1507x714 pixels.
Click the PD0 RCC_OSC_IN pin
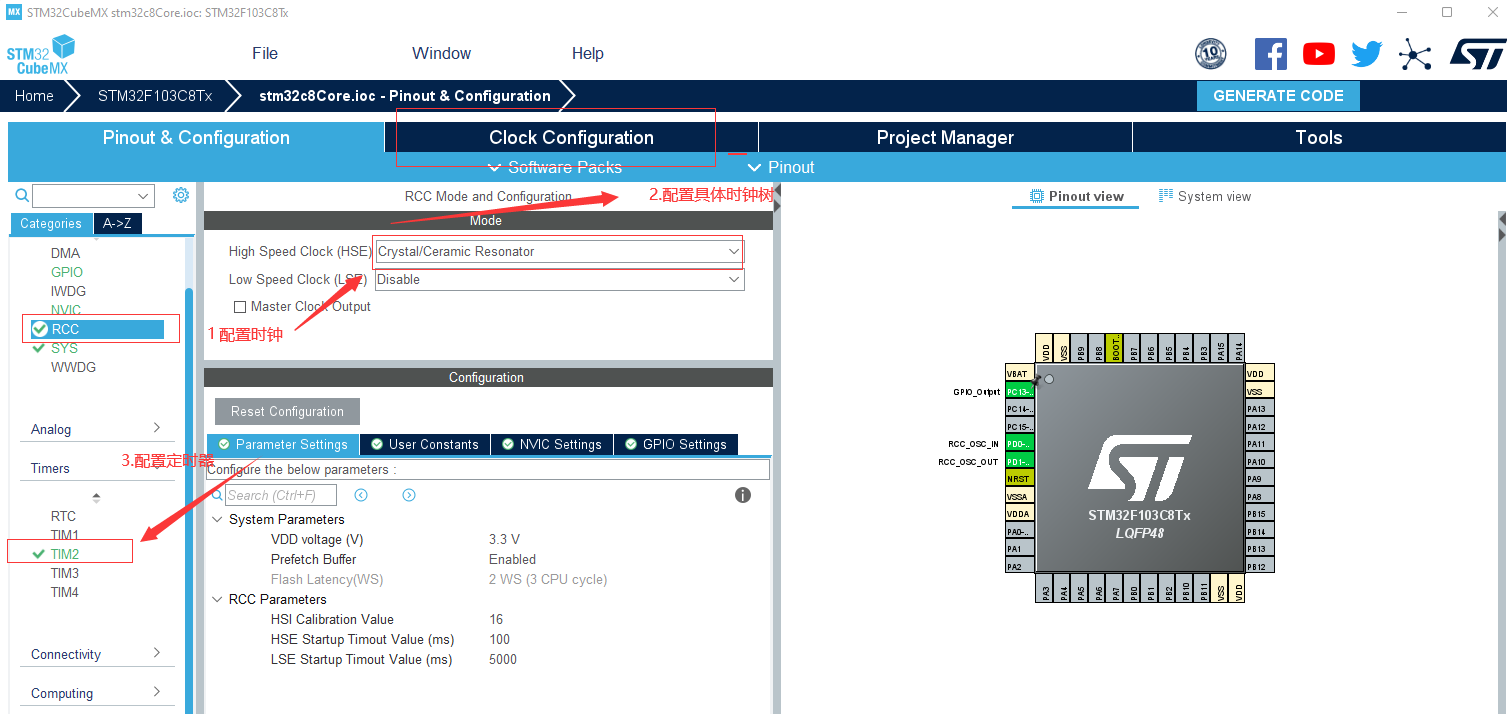[1019, 444]
